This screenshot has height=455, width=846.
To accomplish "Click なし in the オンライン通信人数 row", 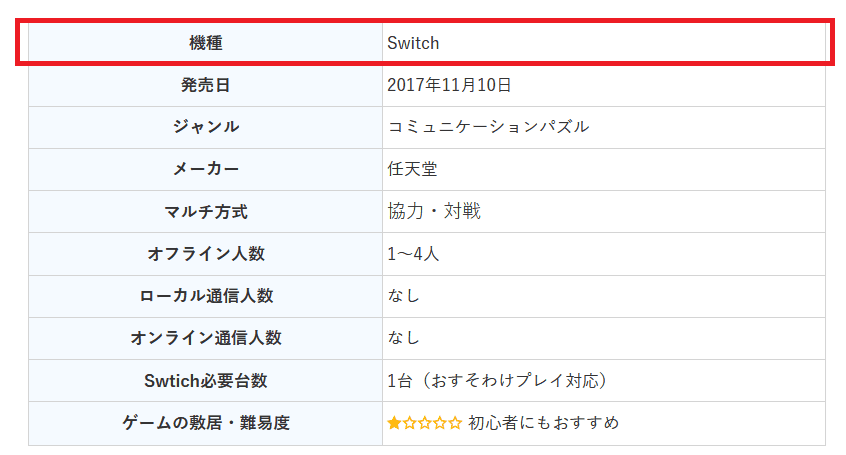I will tap(404, 338).
